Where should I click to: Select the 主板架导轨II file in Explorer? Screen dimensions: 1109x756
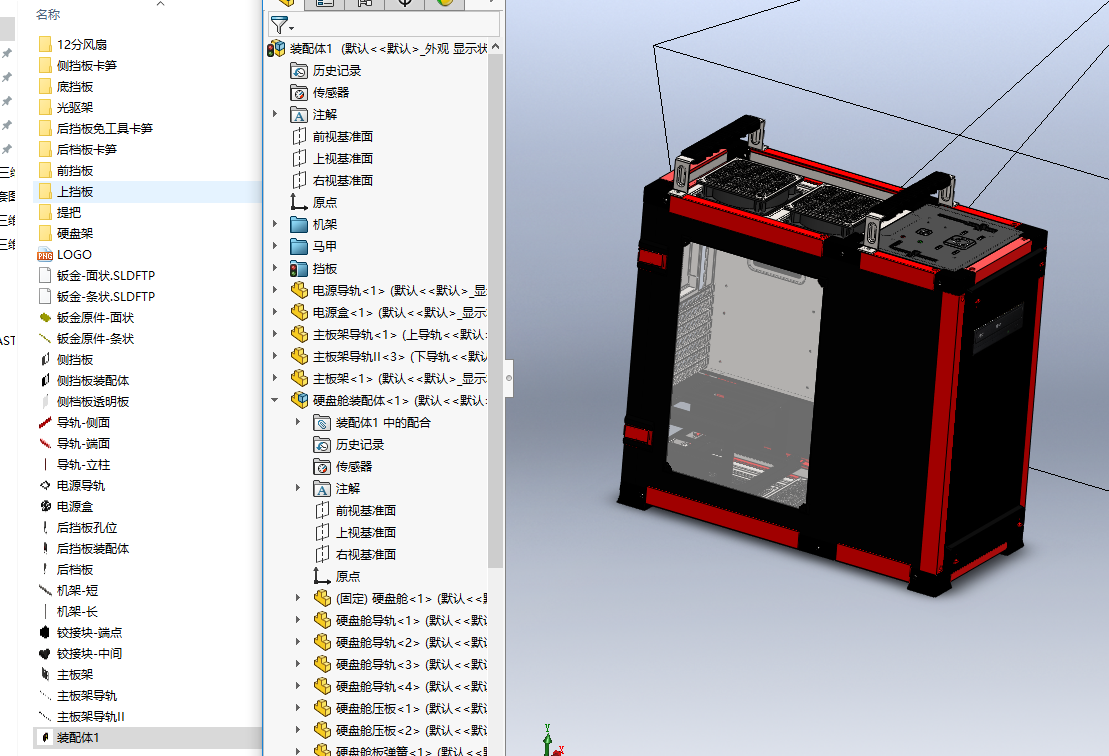pyautogui.click(x=91, y=716)
